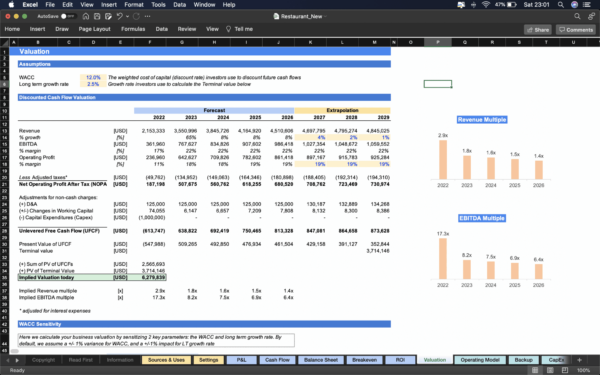Select Page Break Preview in status bar
600x375 pixels.
point(564,370)
